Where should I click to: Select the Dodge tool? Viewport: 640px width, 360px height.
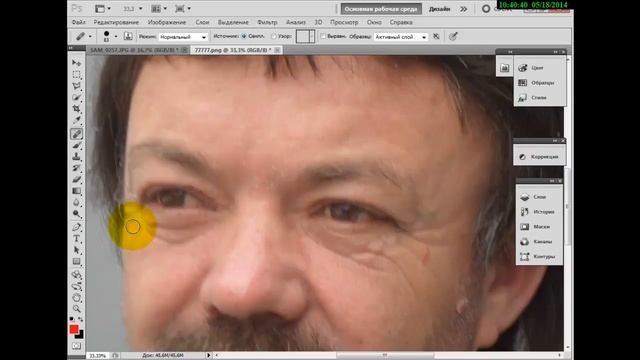click(x=76, y=214)
